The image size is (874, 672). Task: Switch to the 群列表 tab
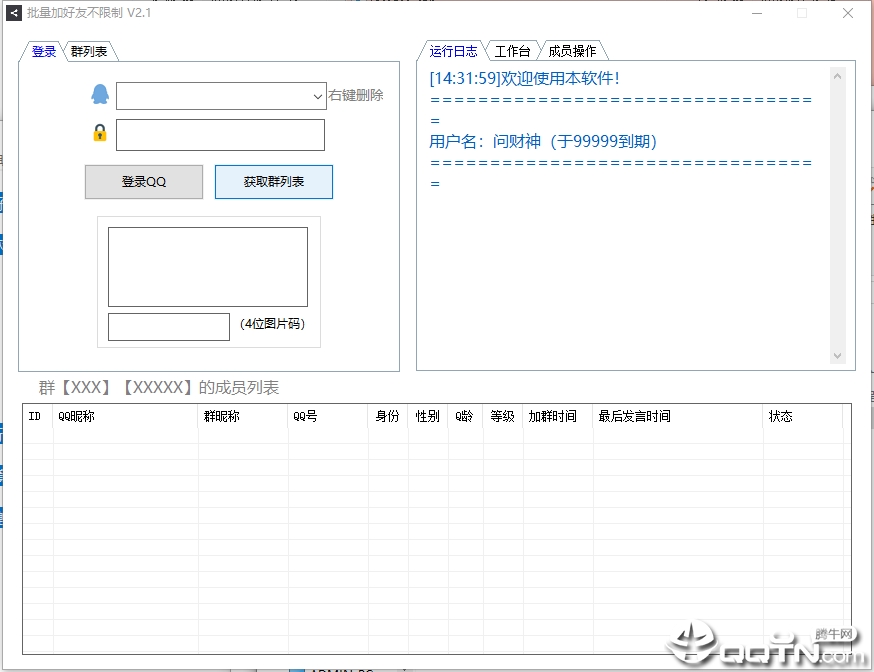pos(89,52)
